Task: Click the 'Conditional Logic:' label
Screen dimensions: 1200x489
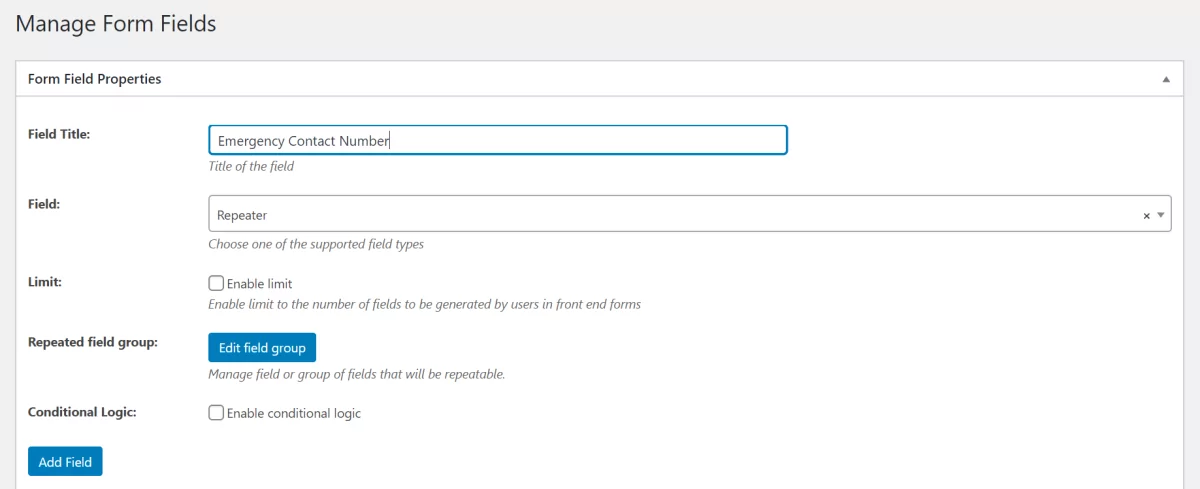Action: click(x=81, y=412)
